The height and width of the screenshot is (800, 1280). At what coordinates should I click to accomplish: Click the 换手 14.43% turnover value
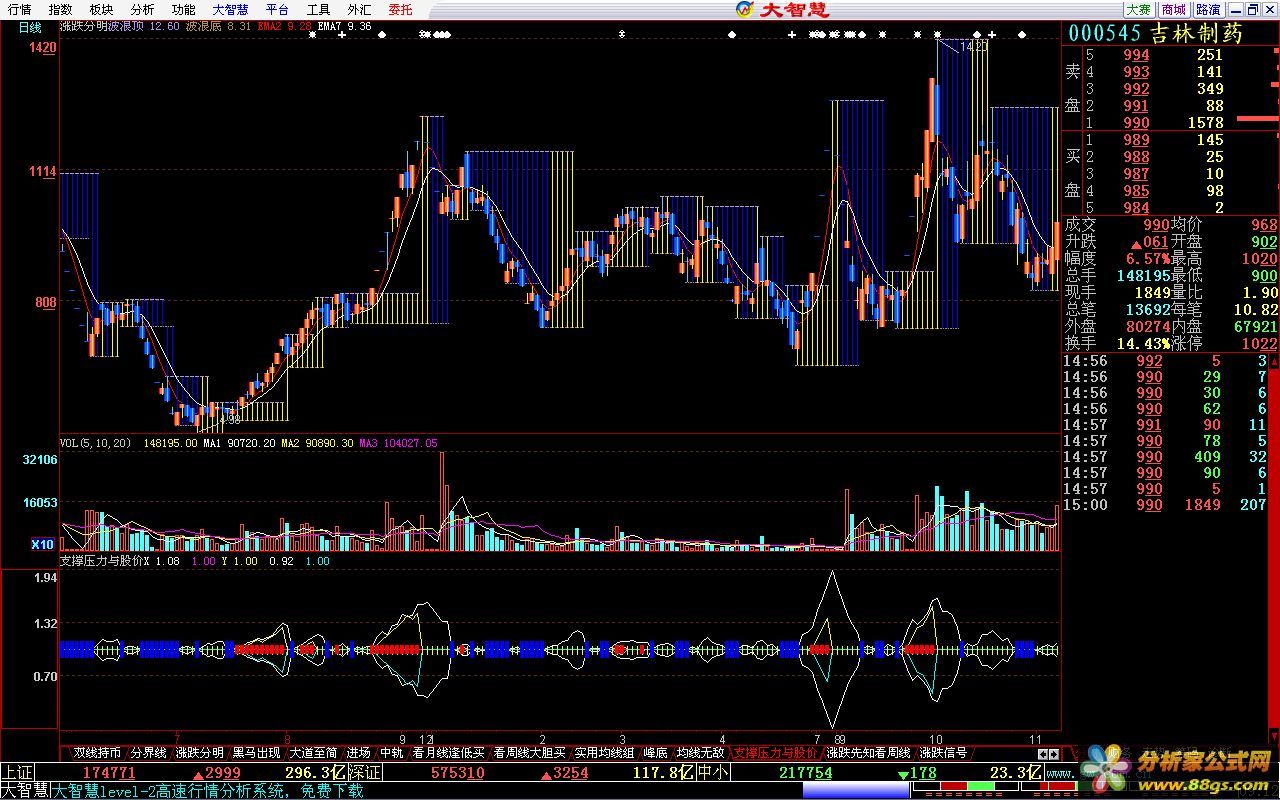pos(1142,343)
